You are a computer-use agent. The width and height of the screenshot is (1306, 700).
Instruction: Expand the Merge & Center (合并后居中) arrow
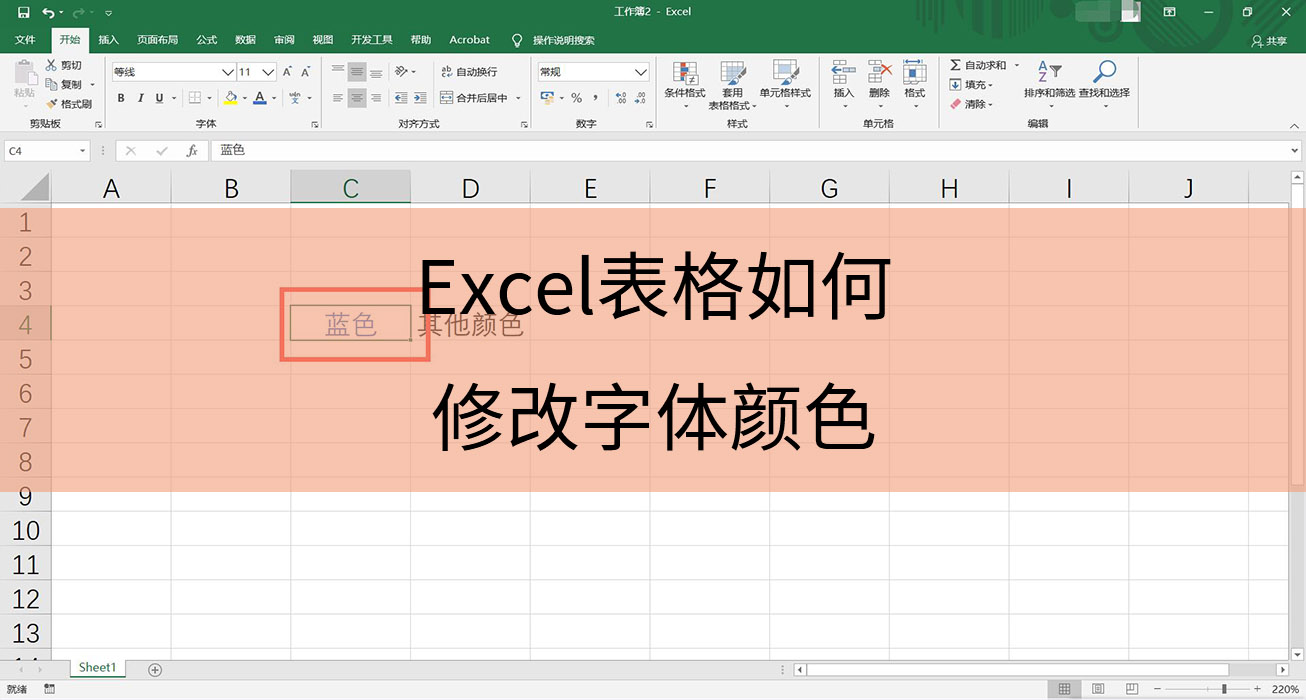click(x=517, y=98)
